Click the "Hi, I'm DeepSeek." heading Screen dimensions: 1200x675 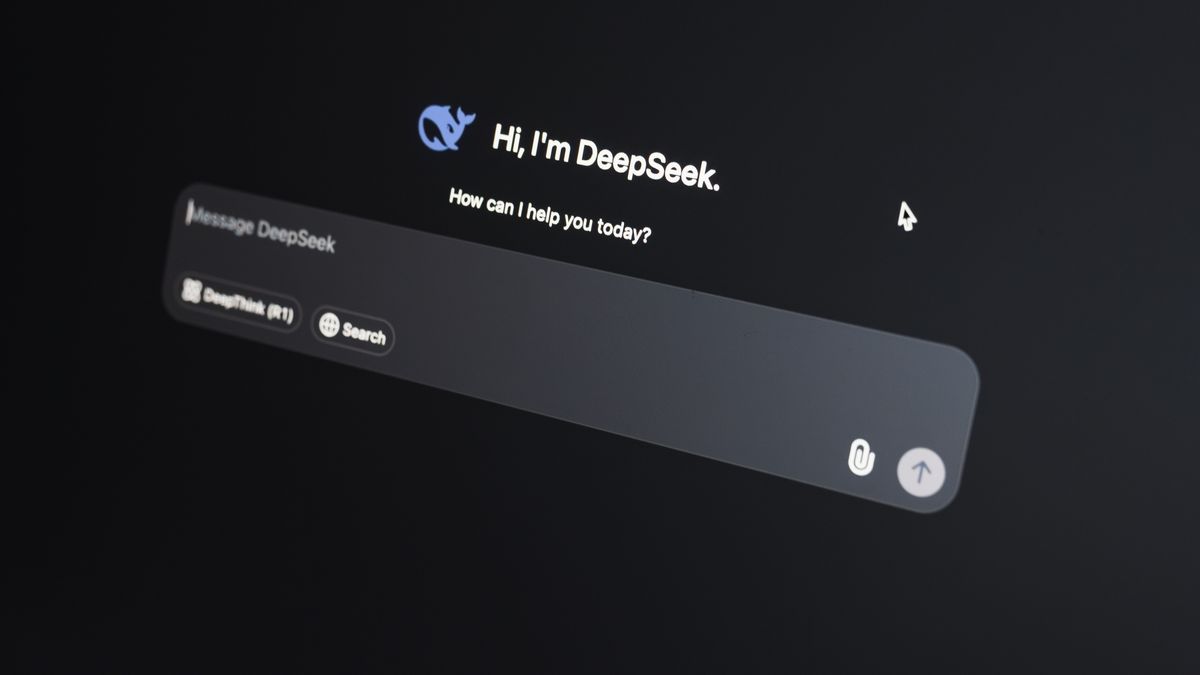coord(605,155)
